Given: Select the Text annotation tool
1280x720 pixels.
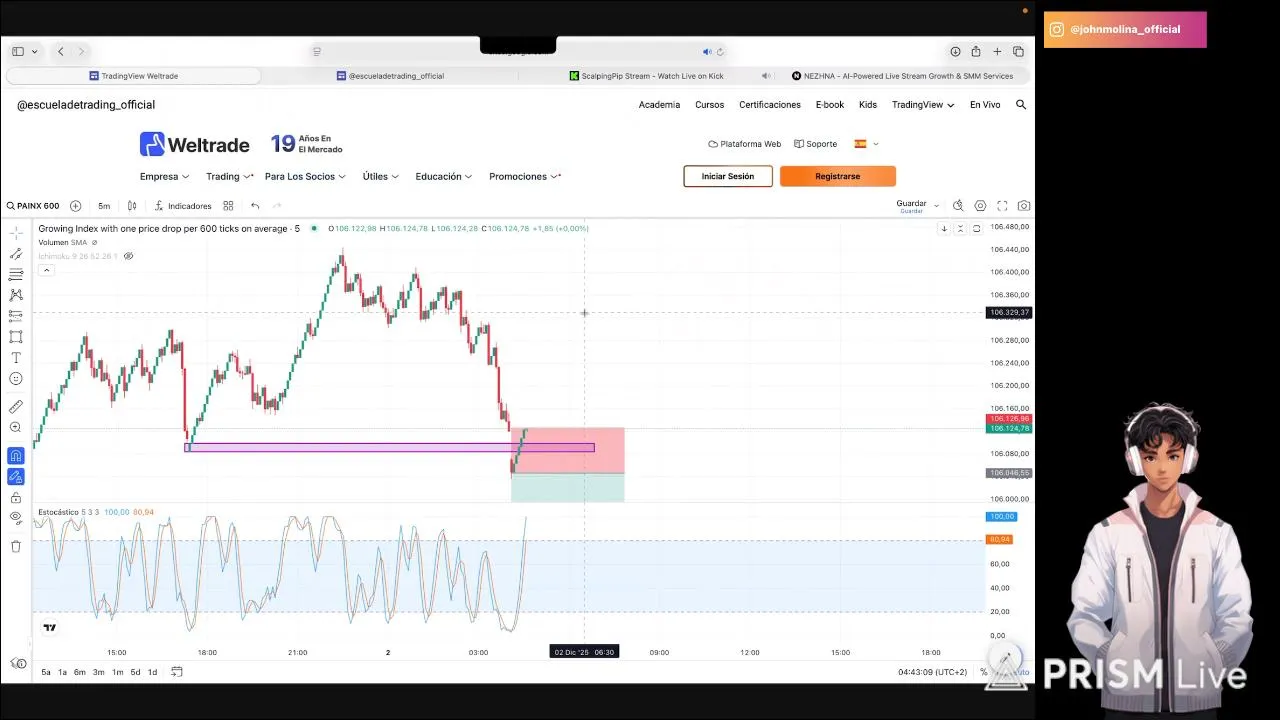Looking at the screenshot, I should [x=16, y=358].
